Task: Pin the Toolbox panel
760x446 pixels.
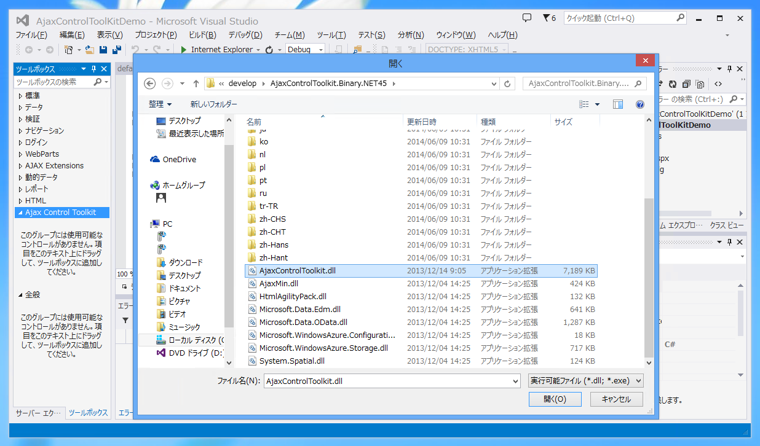Action: [94, 69]
